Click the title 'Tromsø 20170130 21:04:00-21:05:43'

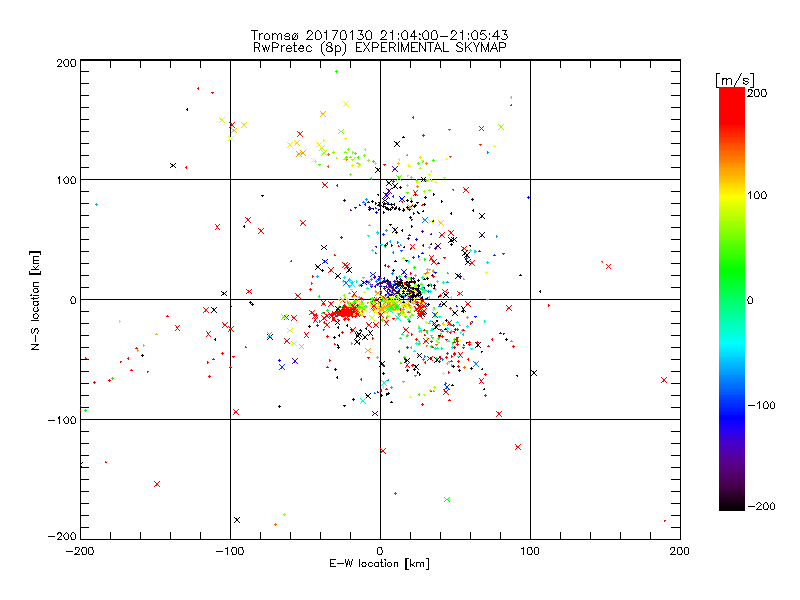379,35
